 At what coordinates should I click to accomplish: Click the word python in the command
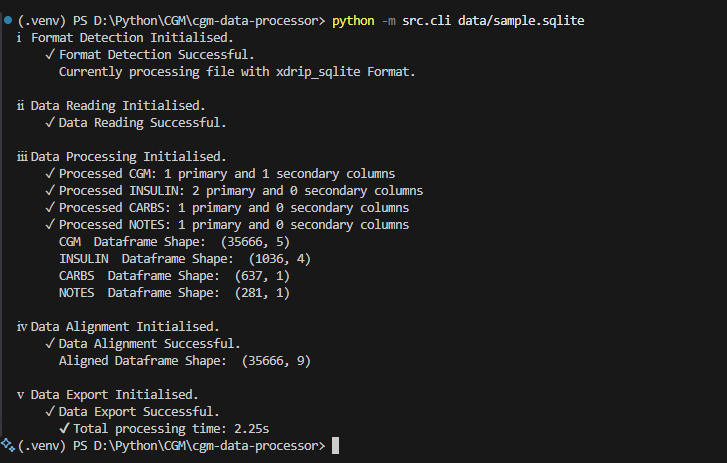coord(355,21)
